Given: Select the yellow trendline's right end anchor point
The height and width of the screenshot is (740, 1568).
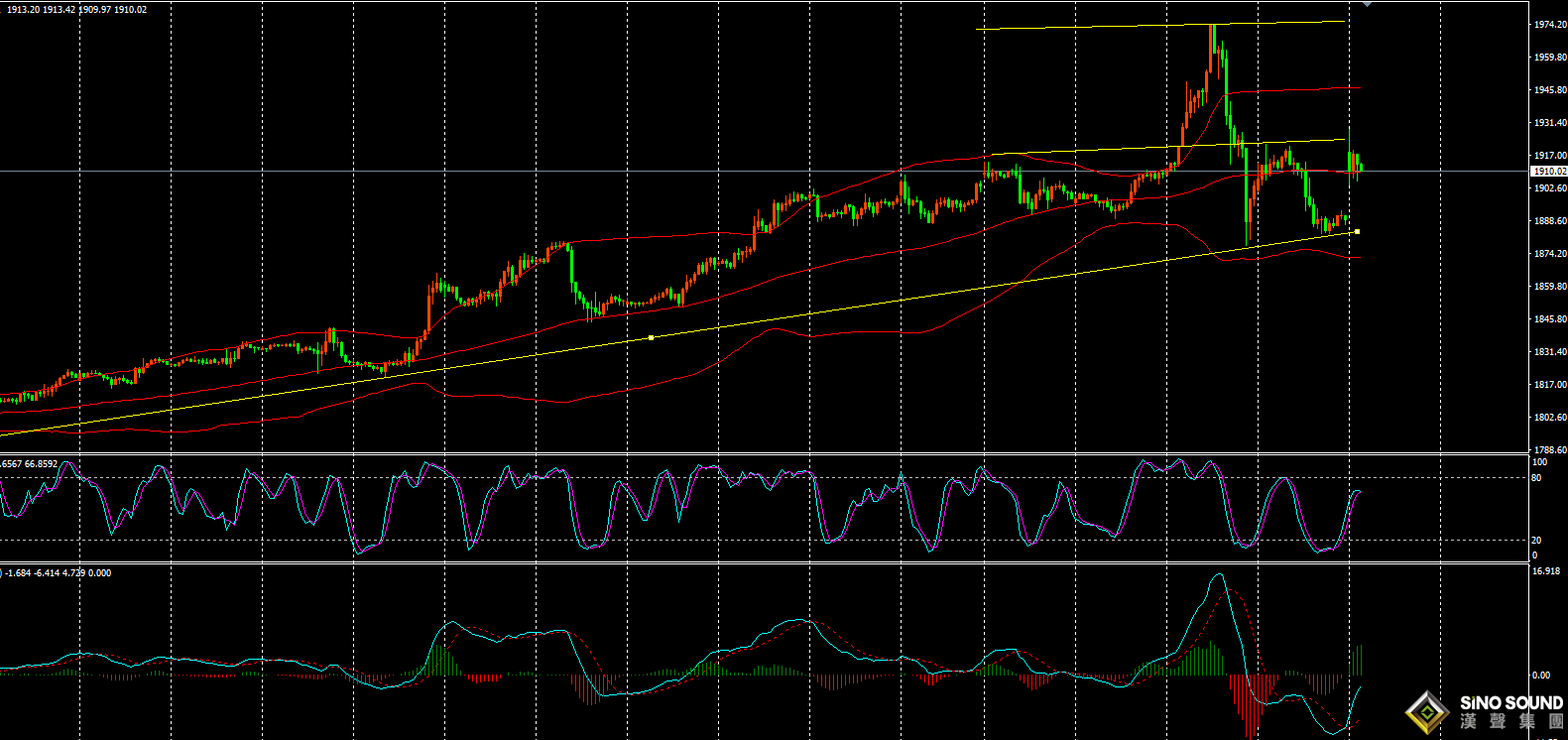Looking at the screenshot, I should (x=1357, y=231).
